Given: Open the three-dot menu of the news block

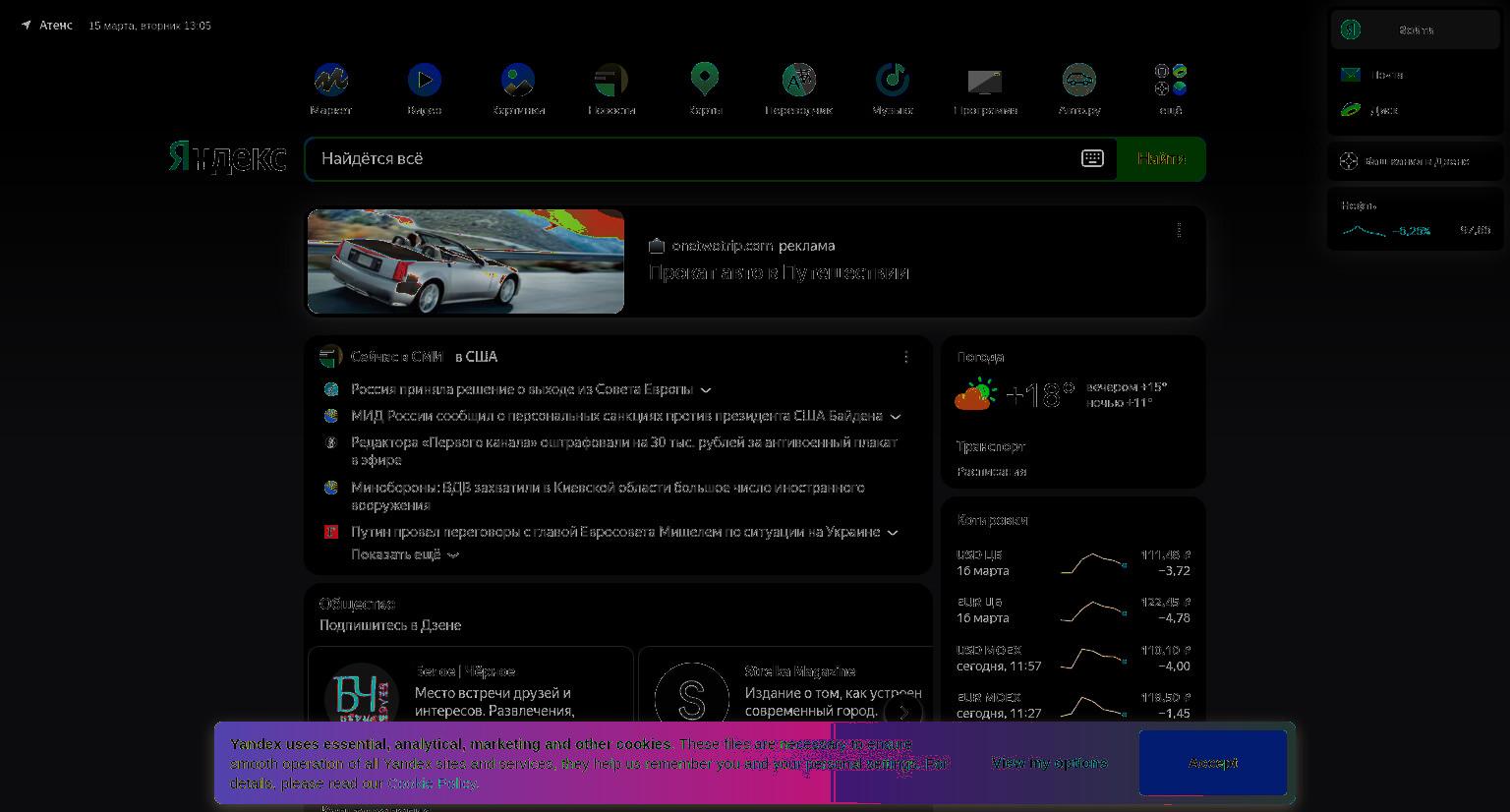Looking at the screenshot, I should (905, 357).
